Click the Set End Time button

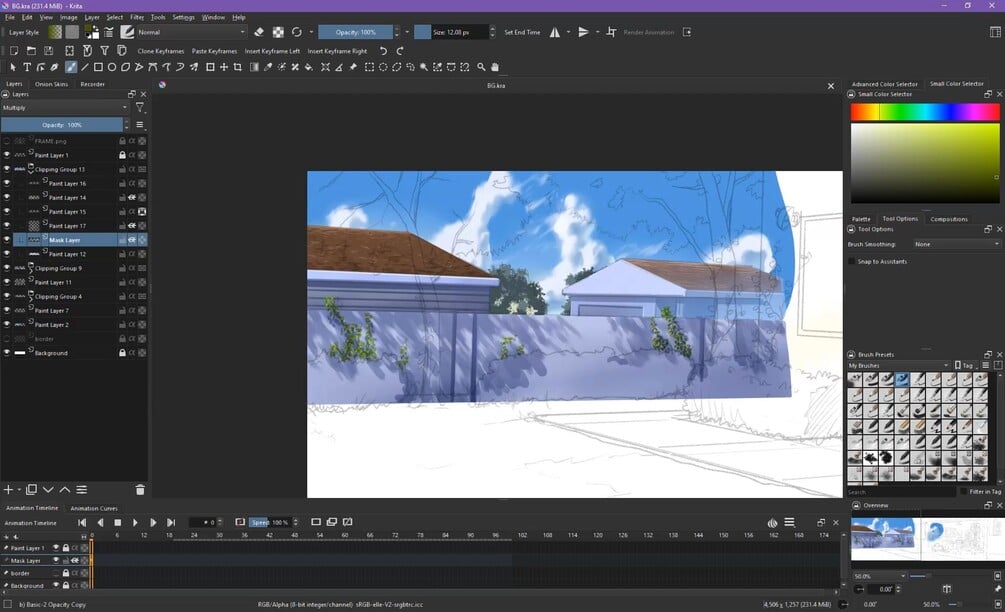point(522,32)
